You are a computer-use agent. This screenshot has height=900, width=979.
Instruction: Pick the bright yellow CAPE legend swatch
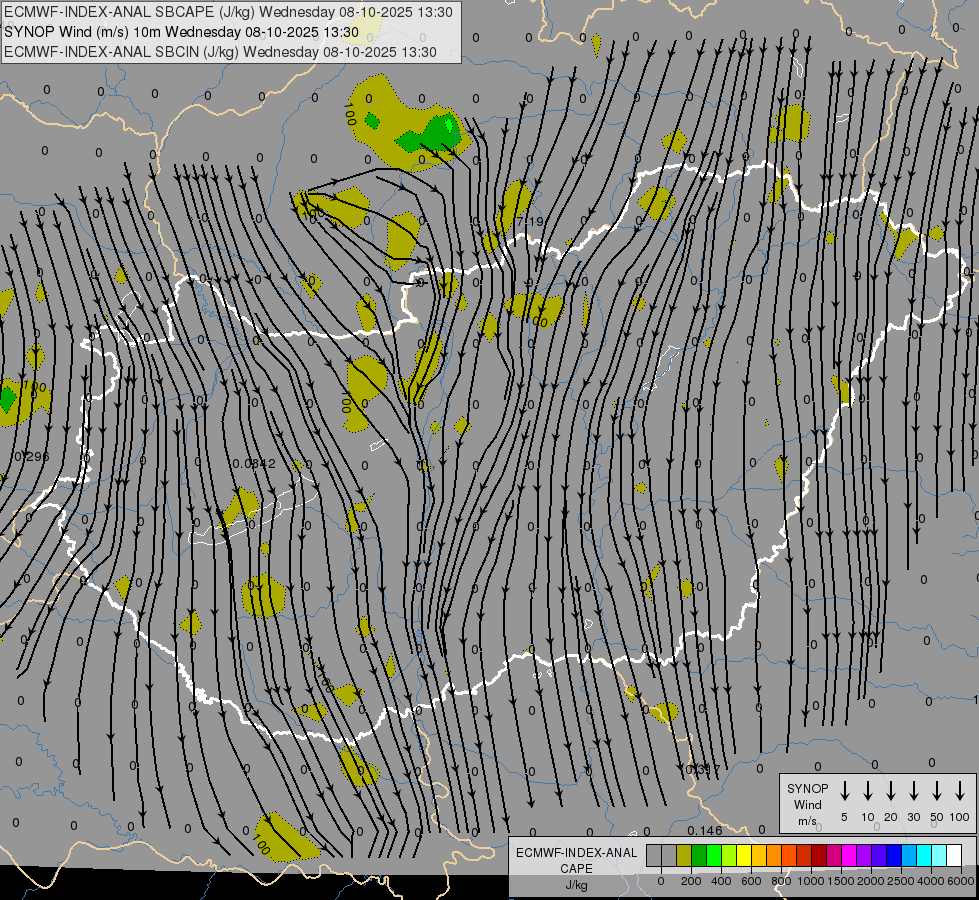pyautogui.click(x=744, y=855)
